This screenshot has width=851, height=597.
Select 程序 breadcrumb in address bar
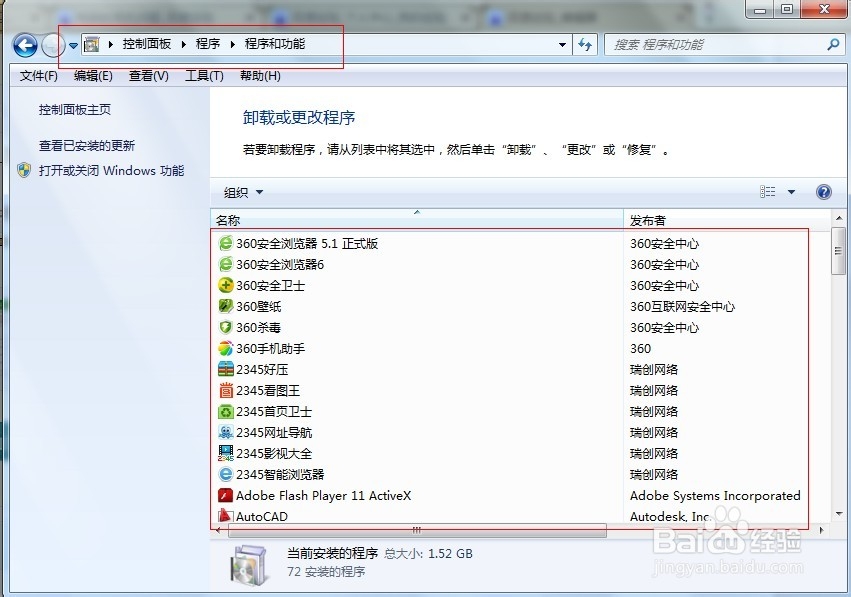click(x=208, y=44)
